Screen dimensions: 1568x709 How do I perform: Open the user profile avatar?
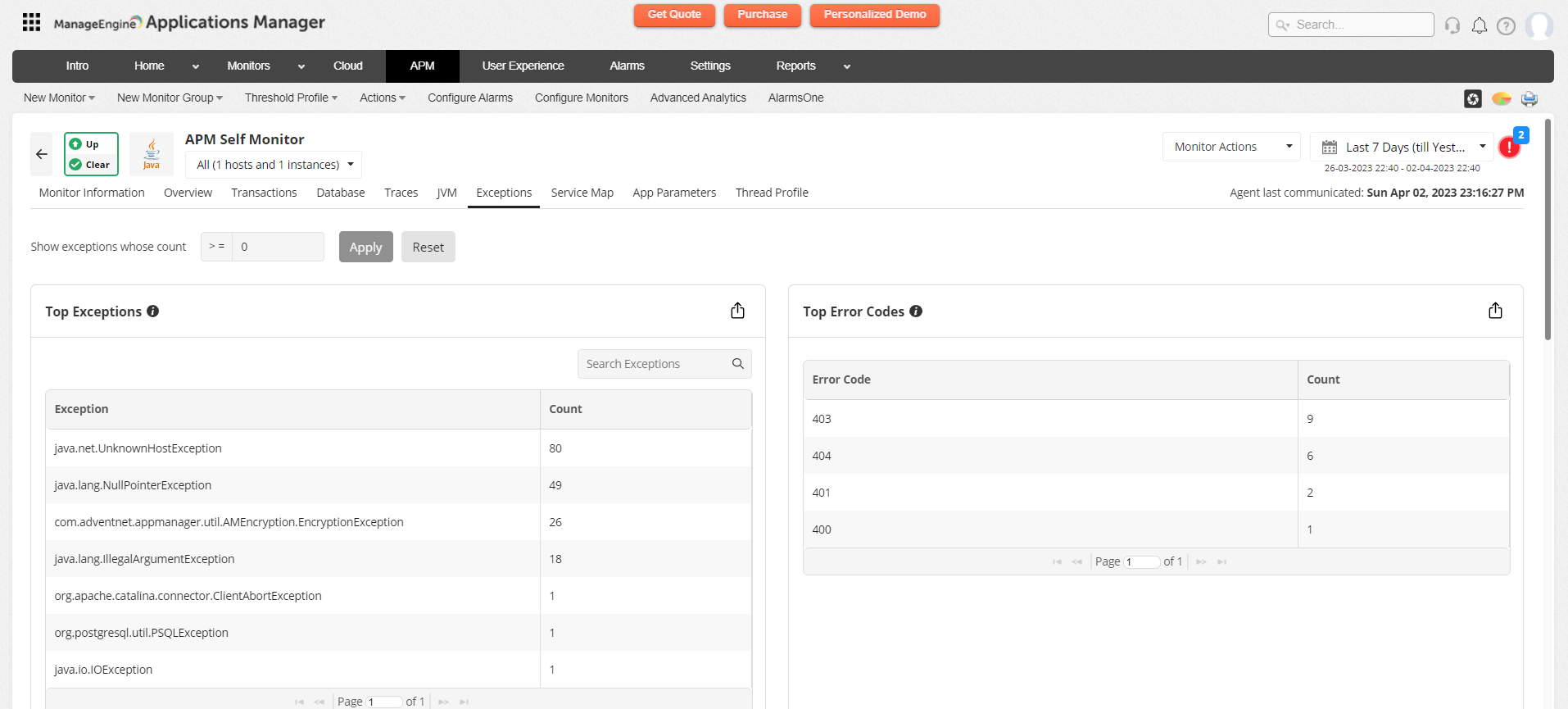(1539, 25)
